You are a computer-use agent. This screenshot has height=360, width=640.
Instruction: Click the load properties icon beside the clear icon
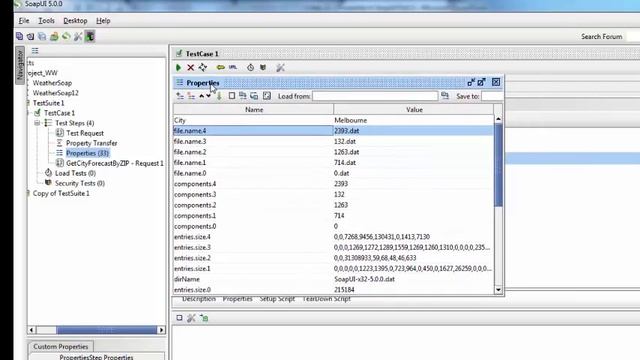(243, 96)
